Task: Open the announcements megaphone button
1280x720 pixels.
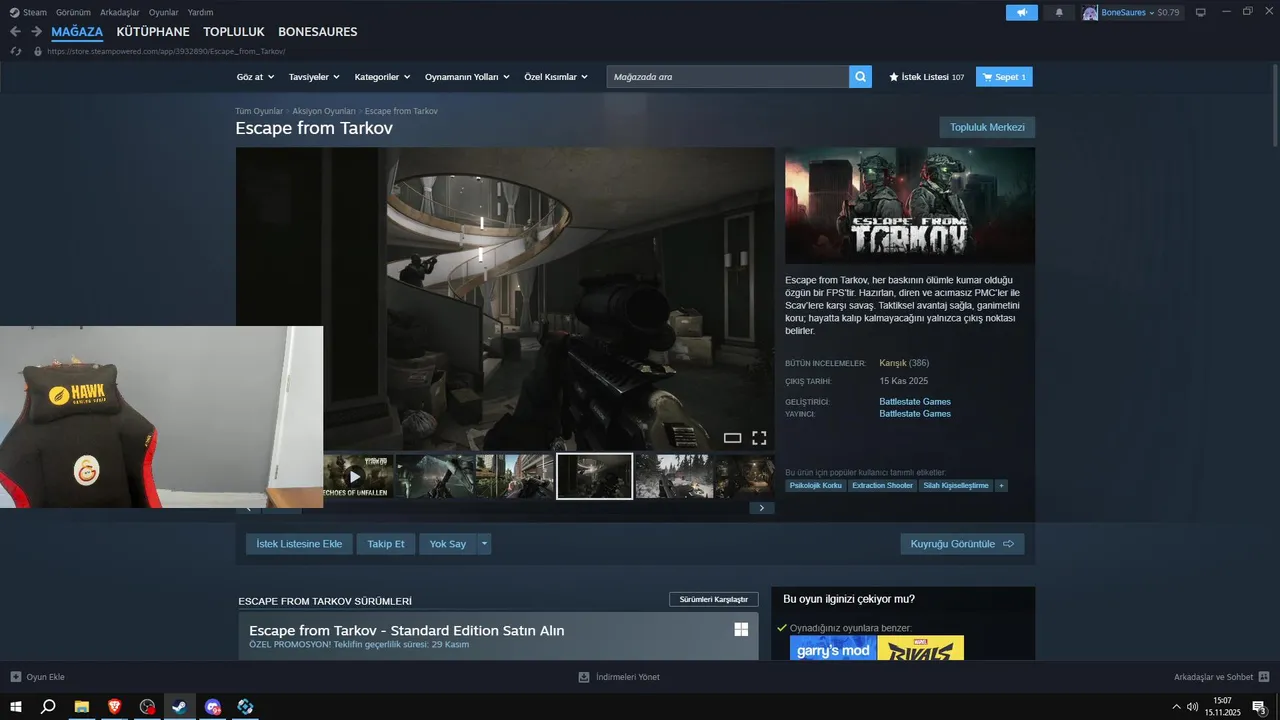Action: (1021, 12)
